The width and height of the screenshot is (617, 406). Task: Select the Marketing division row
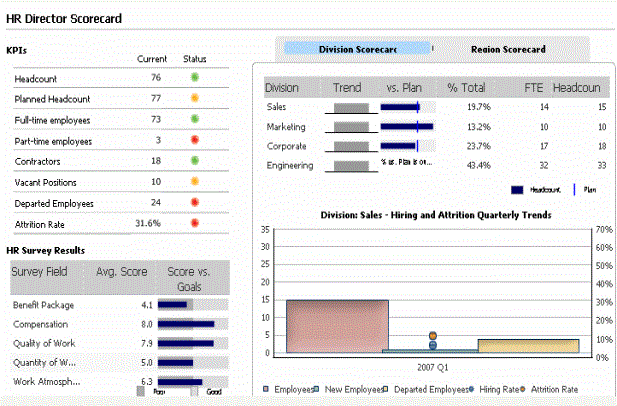(x=286, y=127)
